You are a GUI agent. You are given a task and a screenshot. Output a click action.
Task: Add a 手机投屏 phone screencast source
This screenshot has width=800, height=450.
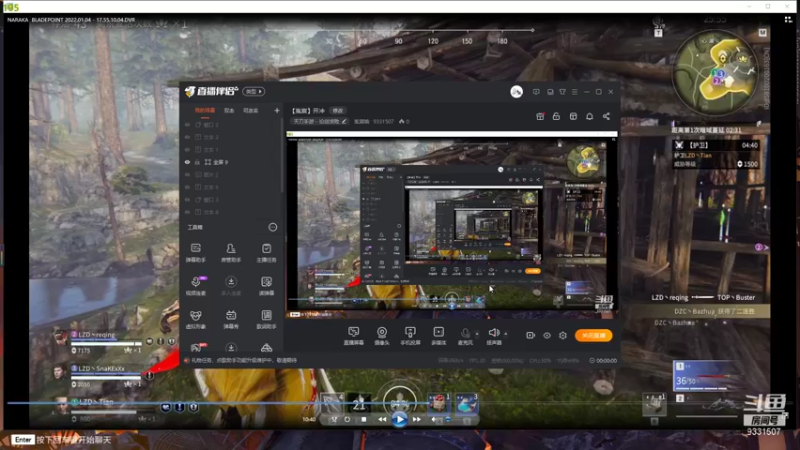pyautogui.click(x=410, y=336)
